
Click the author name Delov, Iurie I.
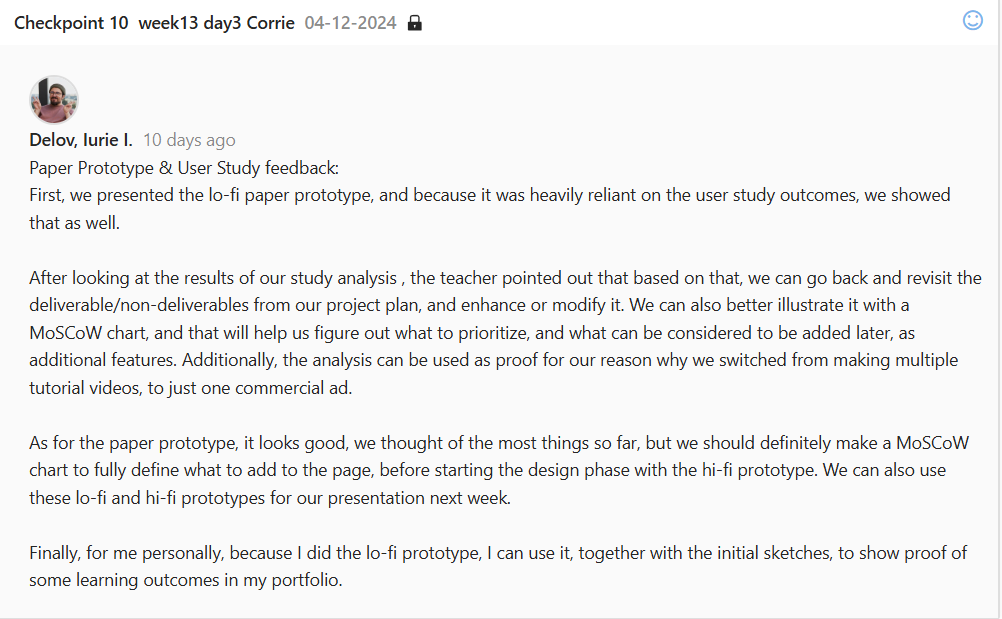point(81,140)
